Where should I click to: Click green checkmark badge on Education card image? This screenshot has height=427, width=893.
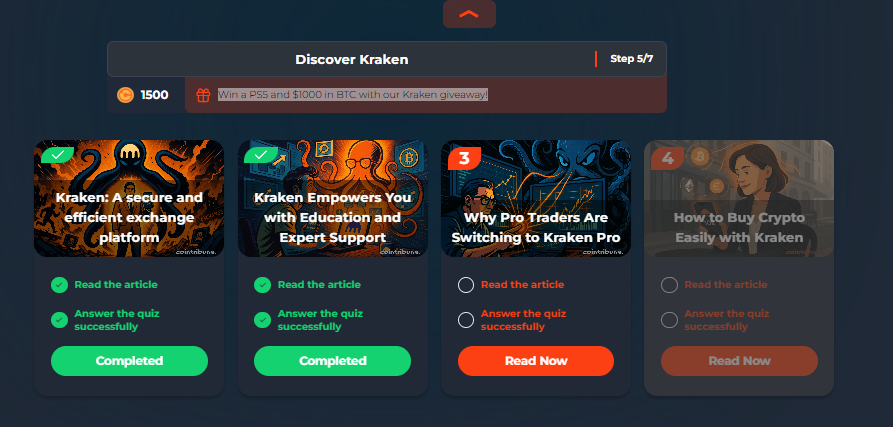261,155
